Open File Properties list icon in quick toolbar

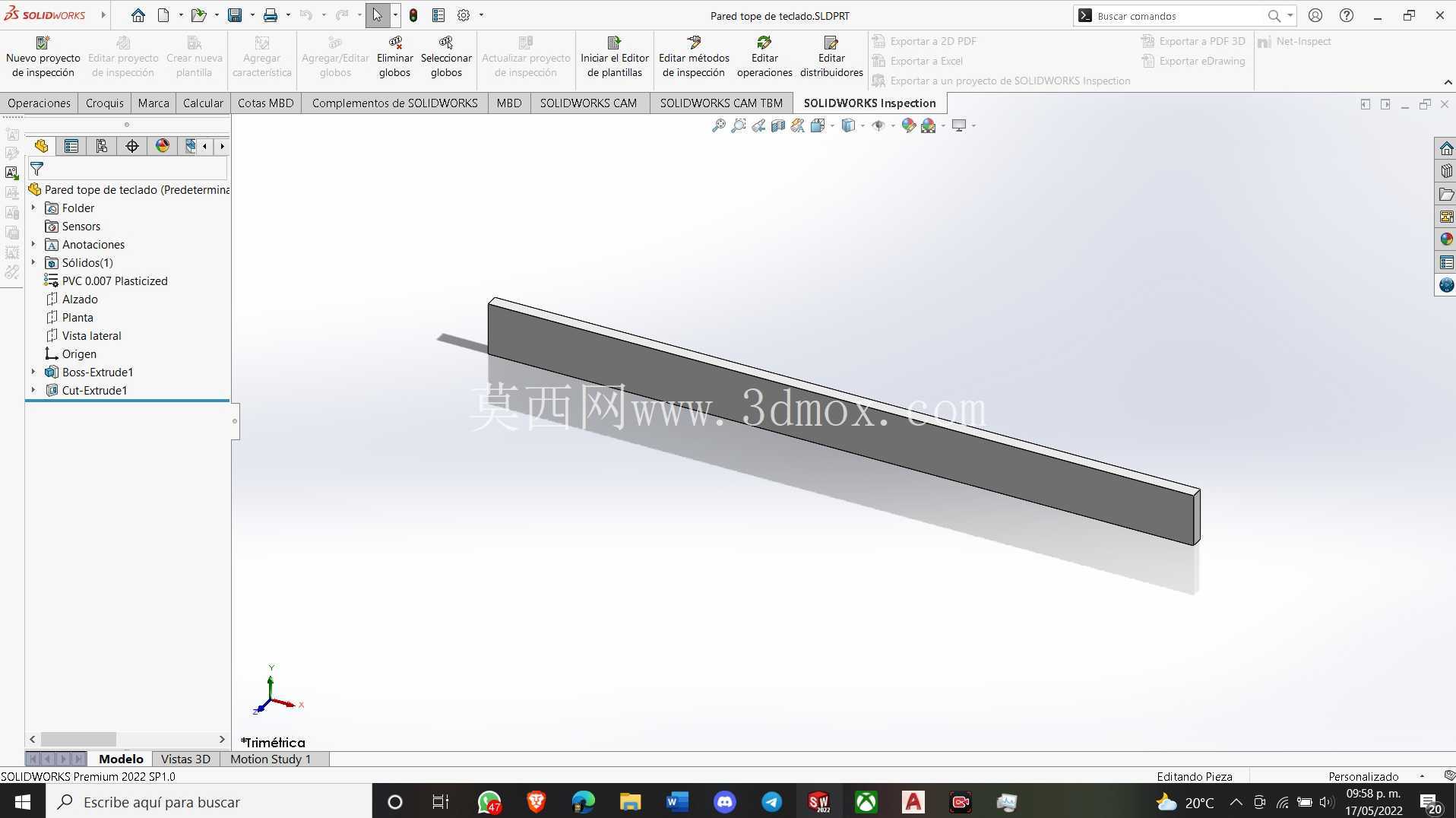438,15
